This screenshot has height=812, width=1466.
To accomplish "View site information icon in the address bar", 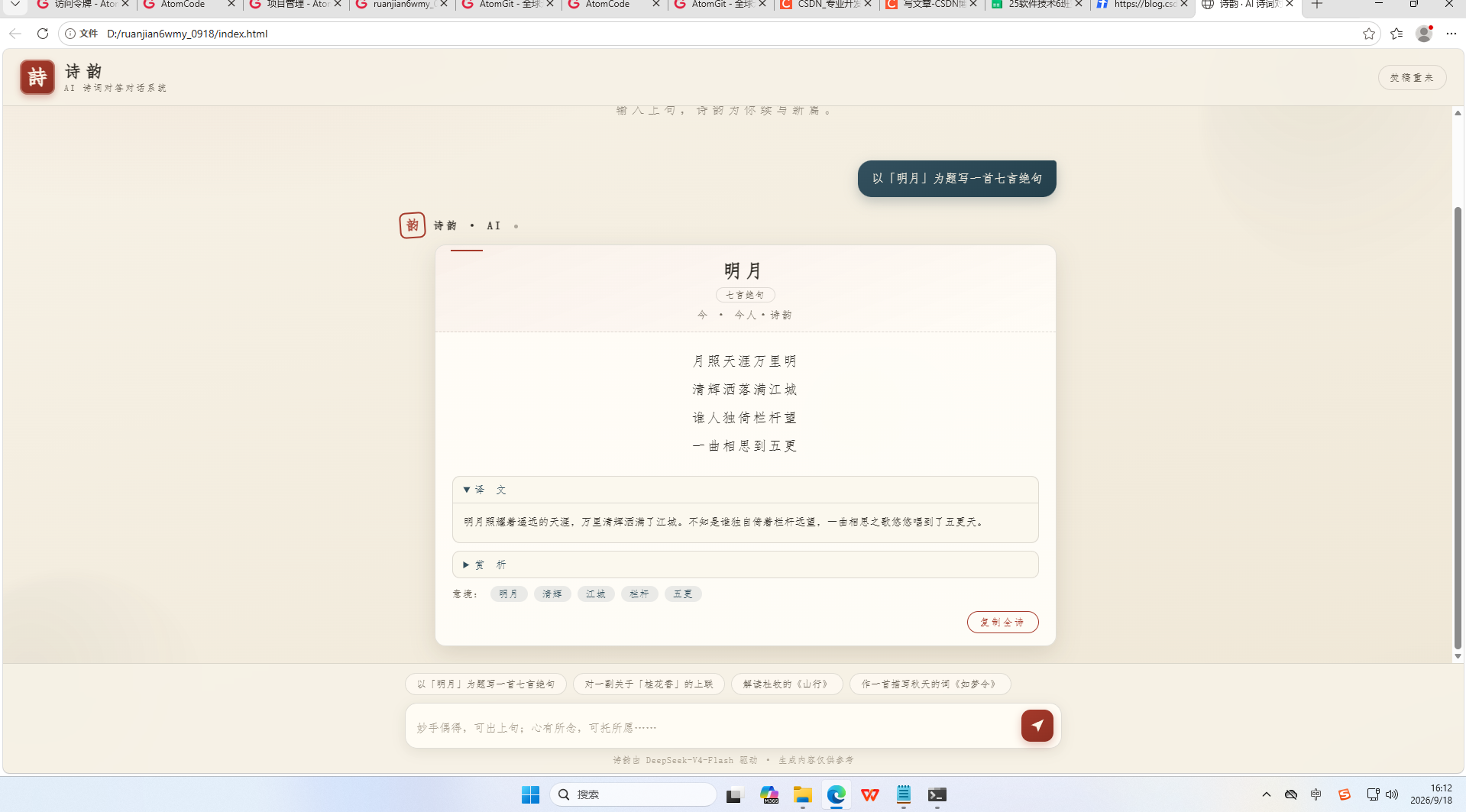I will tap(70, 34).
